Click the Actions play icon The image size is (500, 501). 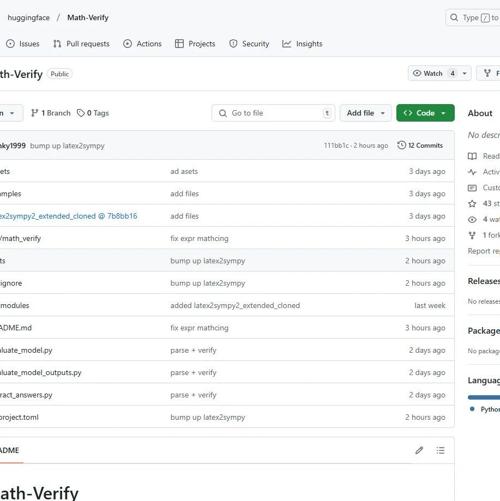pos(127,44)
